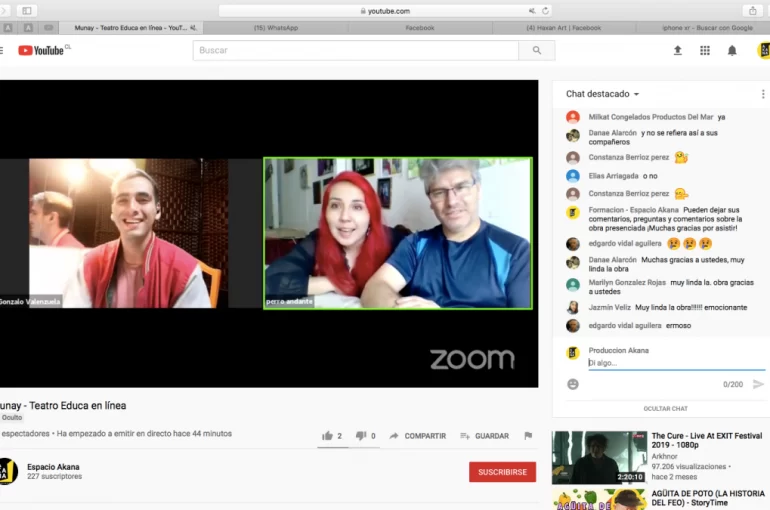
Task: Select the Munay Teatro Educa tab
Action: pyautogui.click(x=131, y=28)
